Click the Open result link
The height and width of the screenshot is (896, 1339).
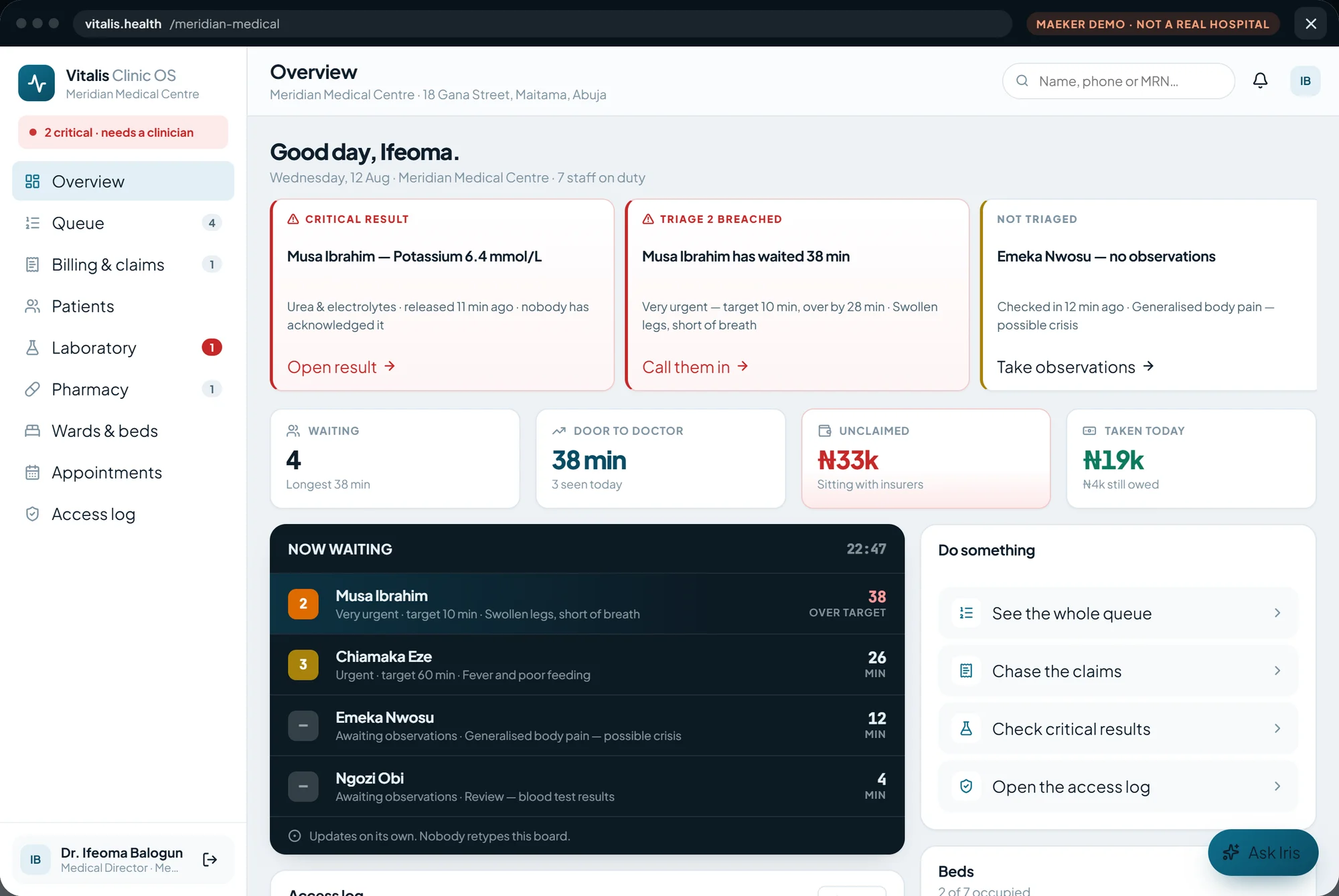[341, 367]
